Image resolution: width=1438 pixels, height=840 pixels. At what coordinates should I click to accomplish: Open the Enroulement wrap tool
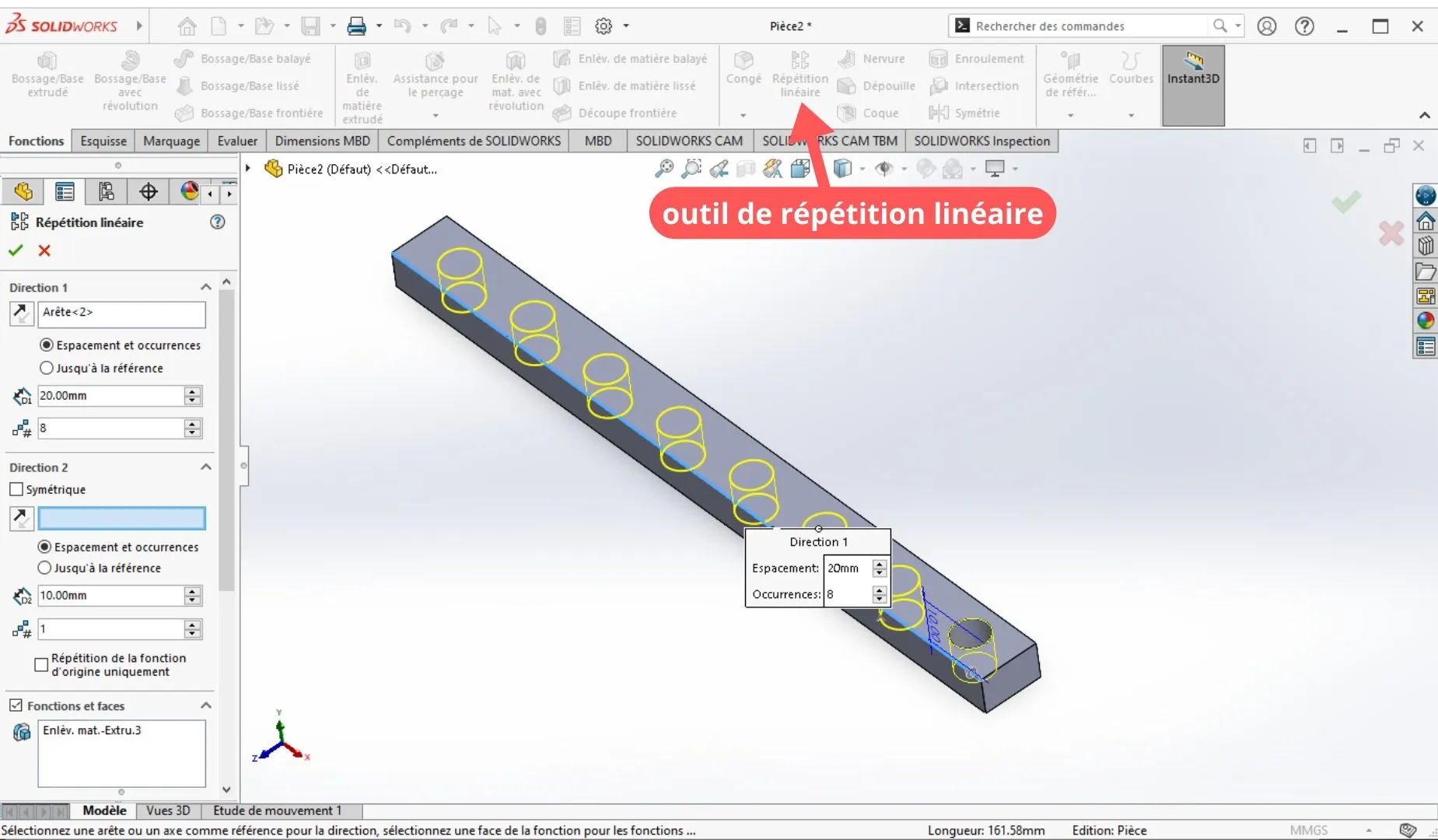coord(977,58)
